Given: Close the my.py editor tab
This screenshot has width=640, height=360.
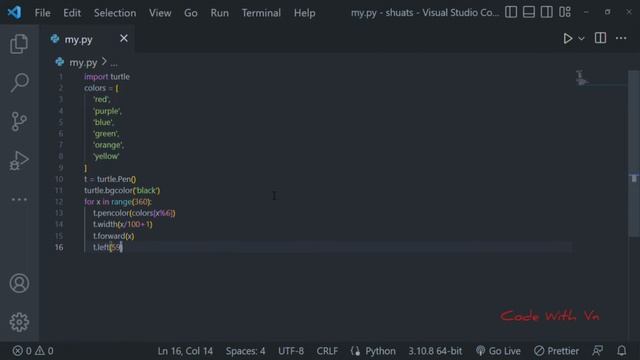Looking at the screenshot, I should click(x=124, y=38).
